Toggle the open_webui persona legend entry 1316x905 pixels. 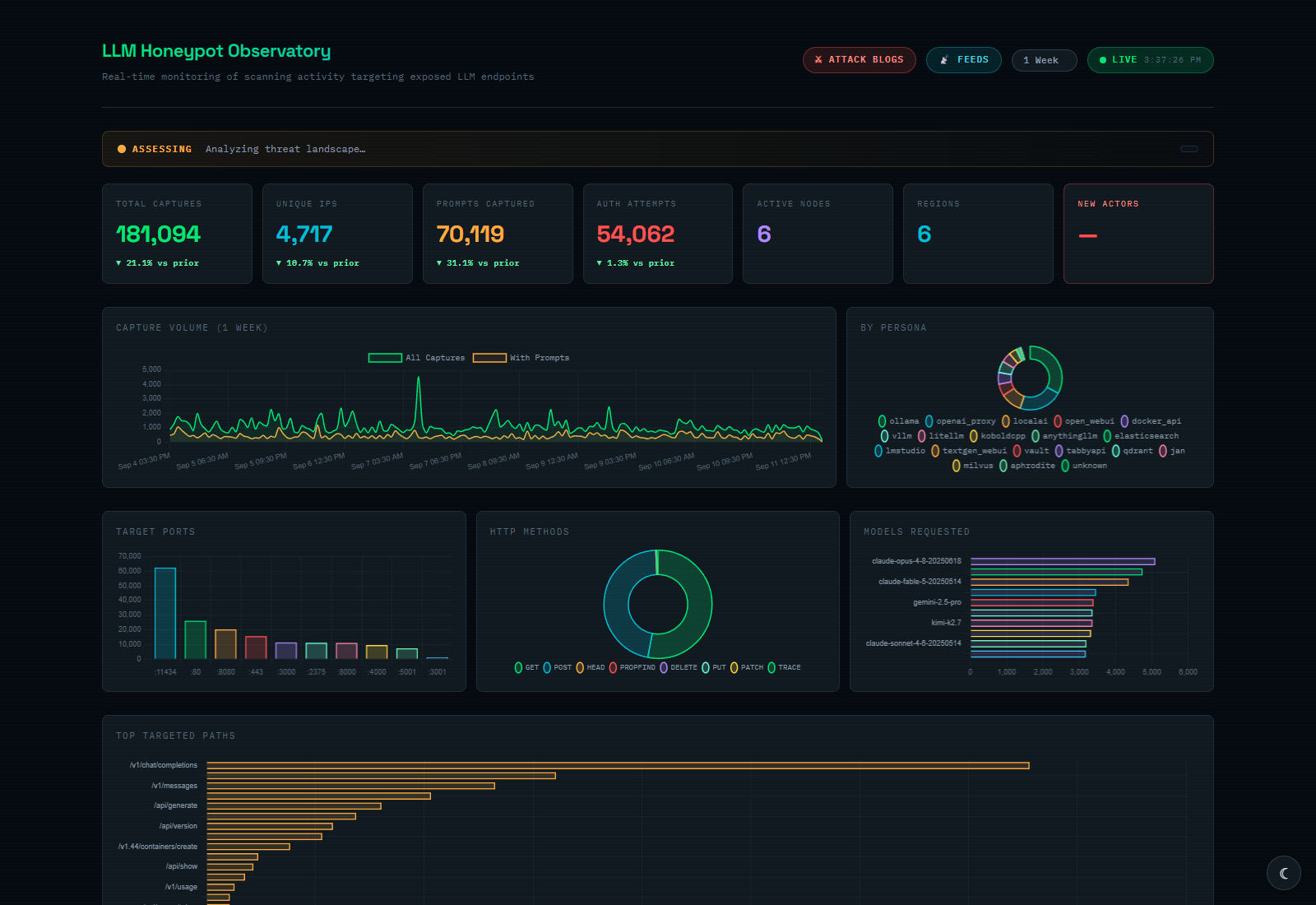coord(1084,421)
